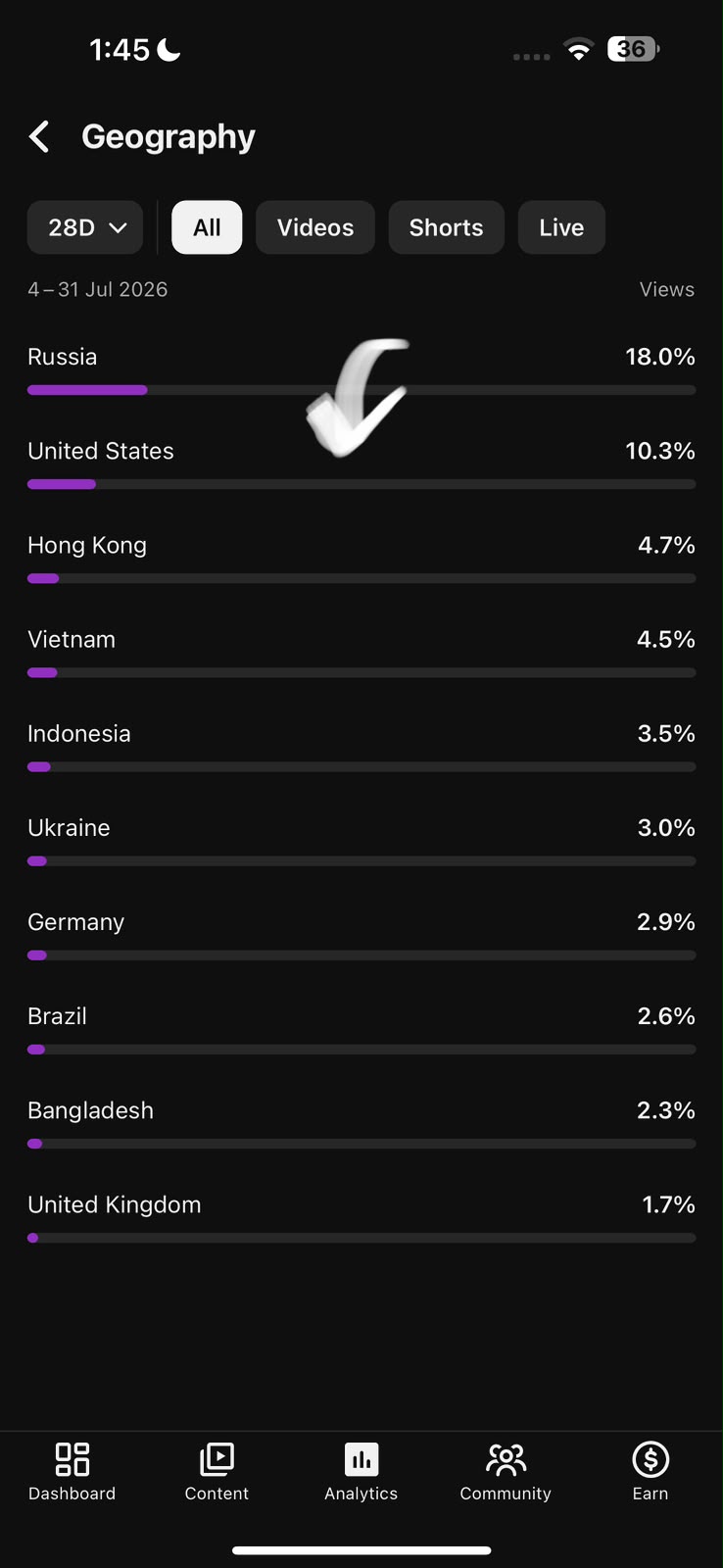The image size is (723, 1568).
Task: Go back using the left chevron arrow
Action: tap(39, 137)
